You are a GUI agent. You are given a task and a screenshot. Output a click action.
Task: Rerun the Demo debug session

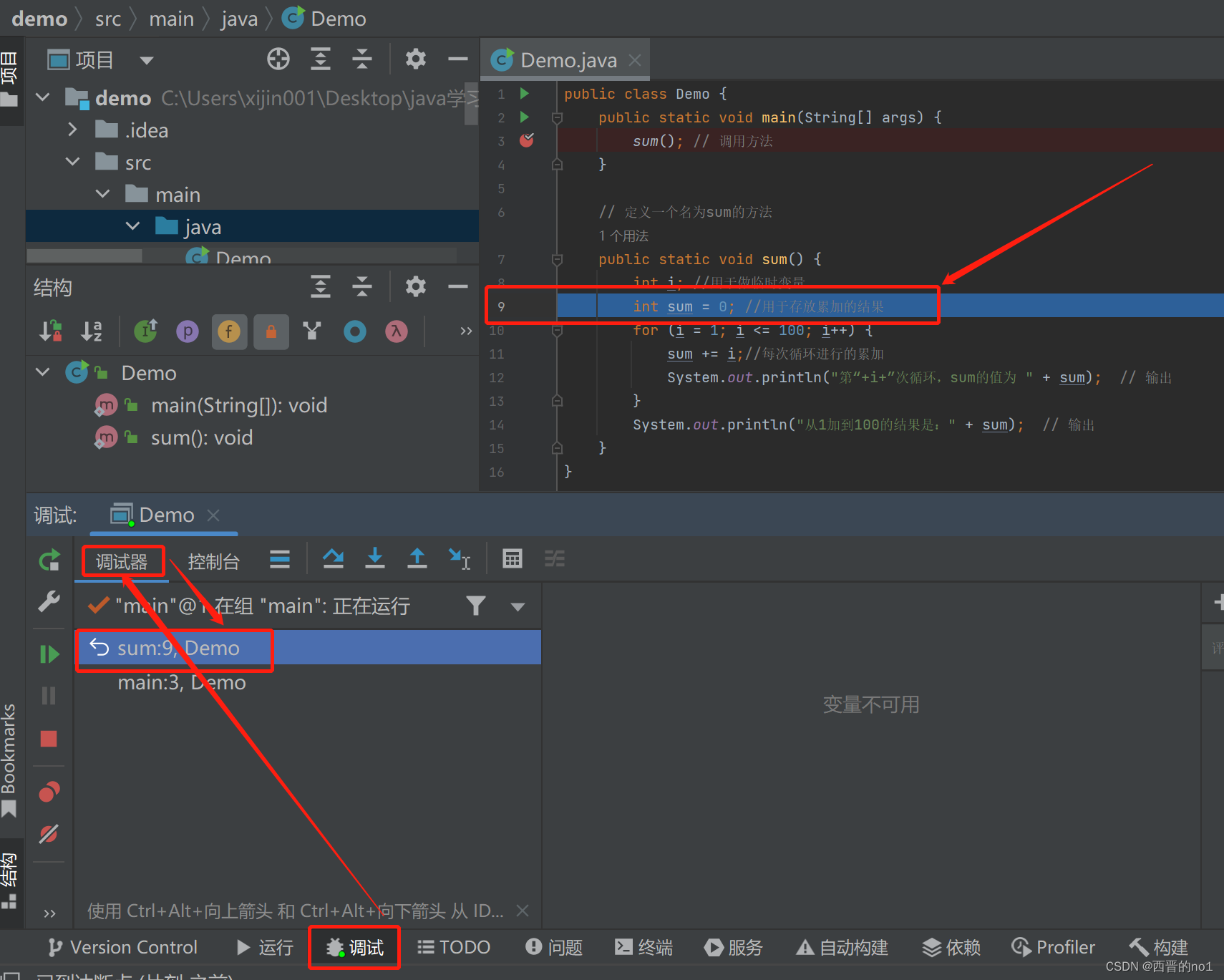click(49, 560)
